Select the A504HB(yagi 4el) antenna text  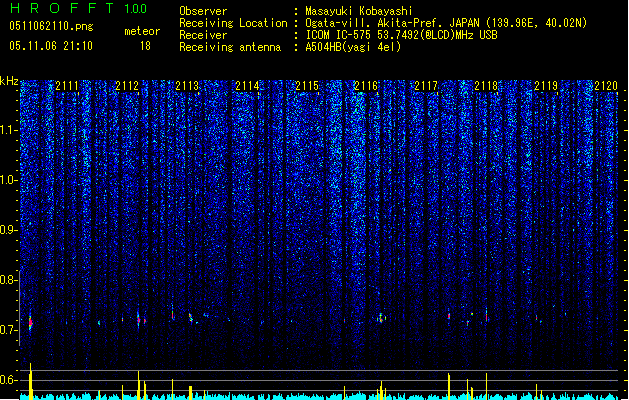tap(353, 47)
